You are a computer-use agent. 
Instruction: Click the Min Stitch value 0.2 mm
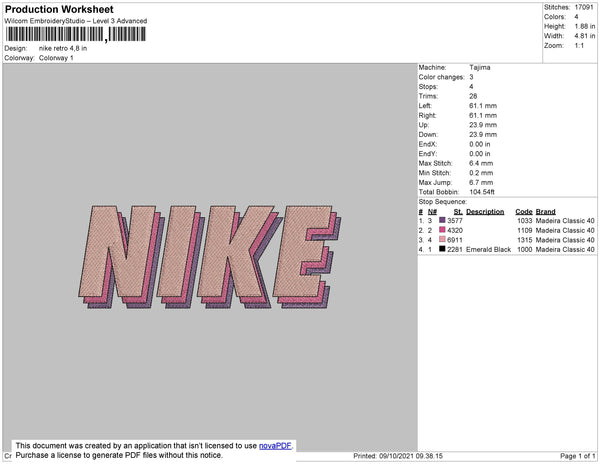pyautogui.click(x=481, y=173)
